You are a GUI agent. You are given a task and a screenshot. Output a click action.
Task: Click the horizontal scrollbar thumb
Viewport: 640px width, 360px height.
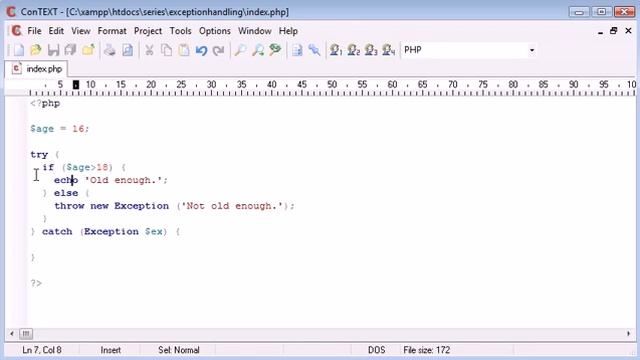(26, 334)
